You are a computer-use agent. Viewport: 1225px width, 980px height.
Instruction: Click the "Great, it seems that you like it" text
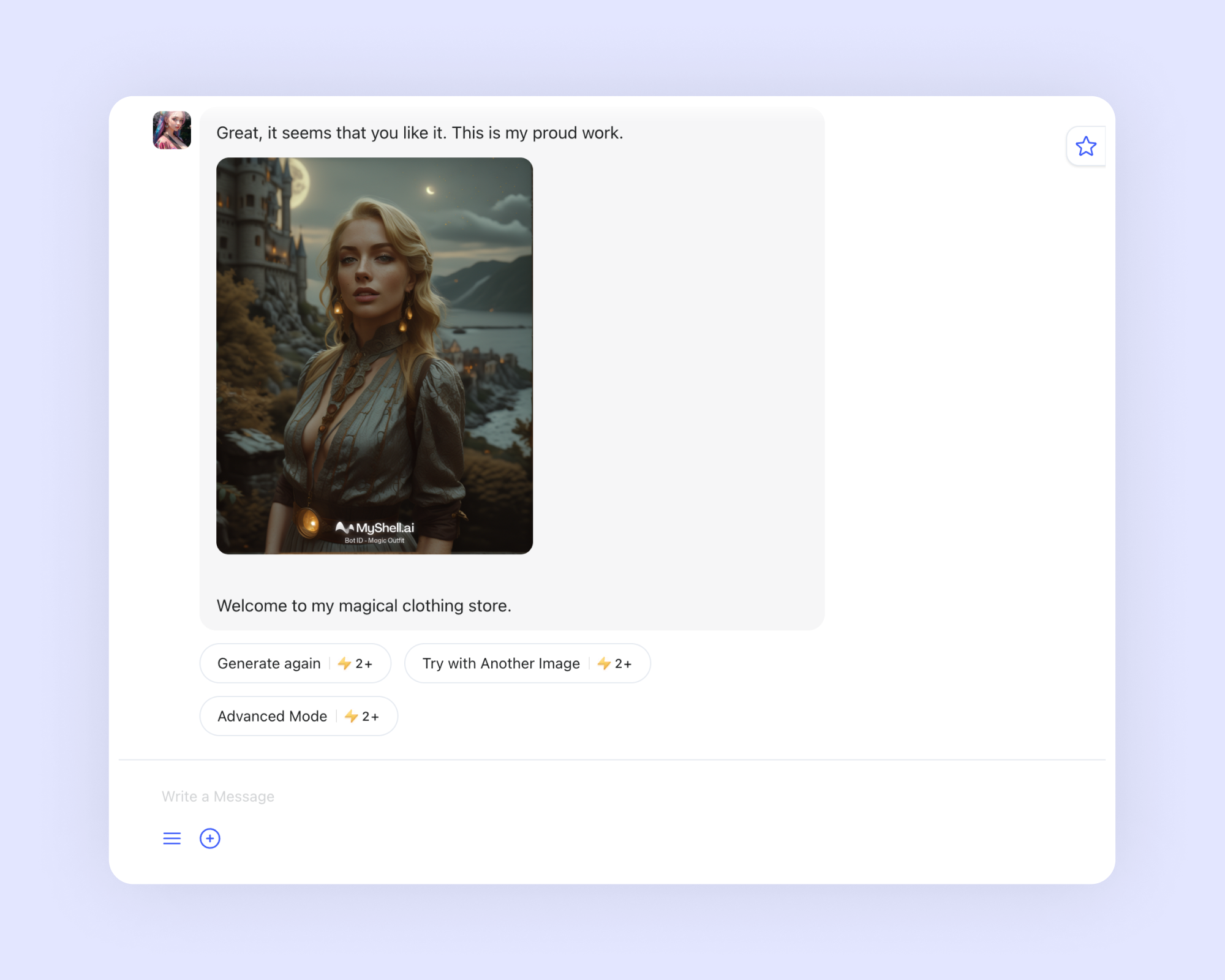coord(420,133)
